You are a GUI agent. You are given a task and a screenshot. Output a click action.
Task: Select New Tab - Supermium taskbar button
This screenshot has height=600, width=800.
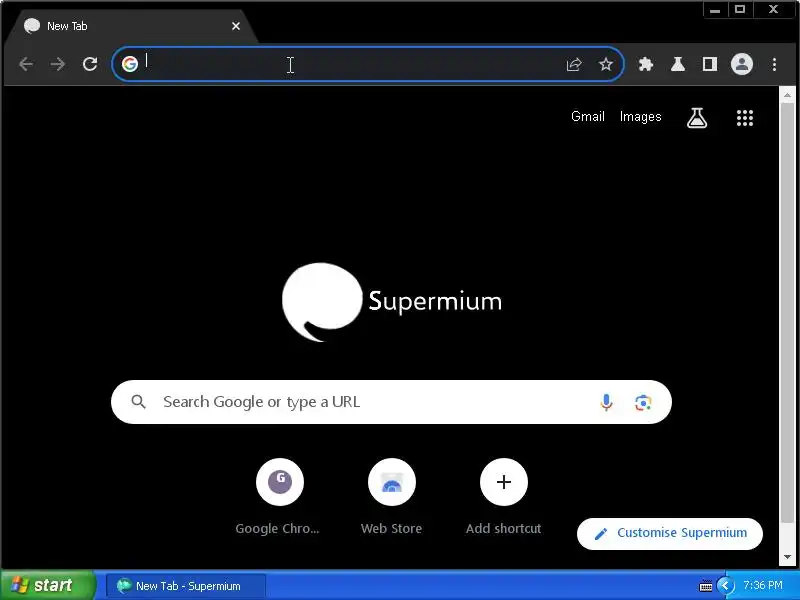click(186, 586)
